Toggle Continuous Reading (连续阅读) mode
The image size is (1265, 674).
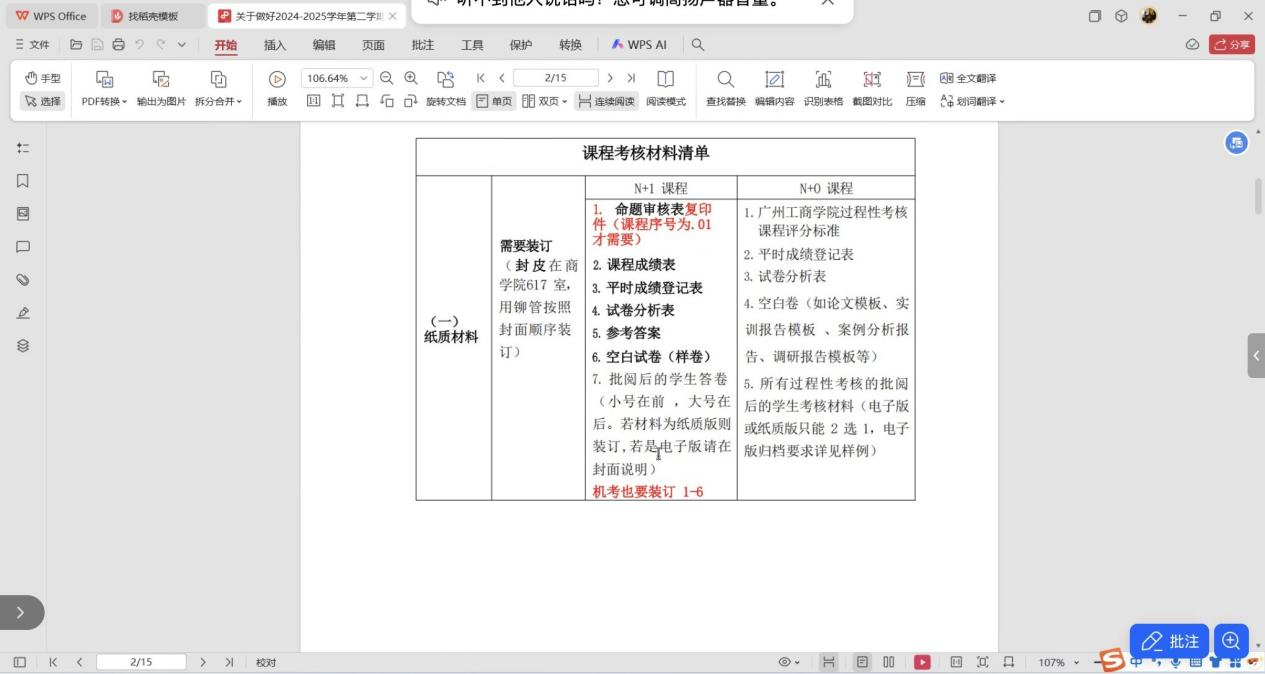(606, 101)
